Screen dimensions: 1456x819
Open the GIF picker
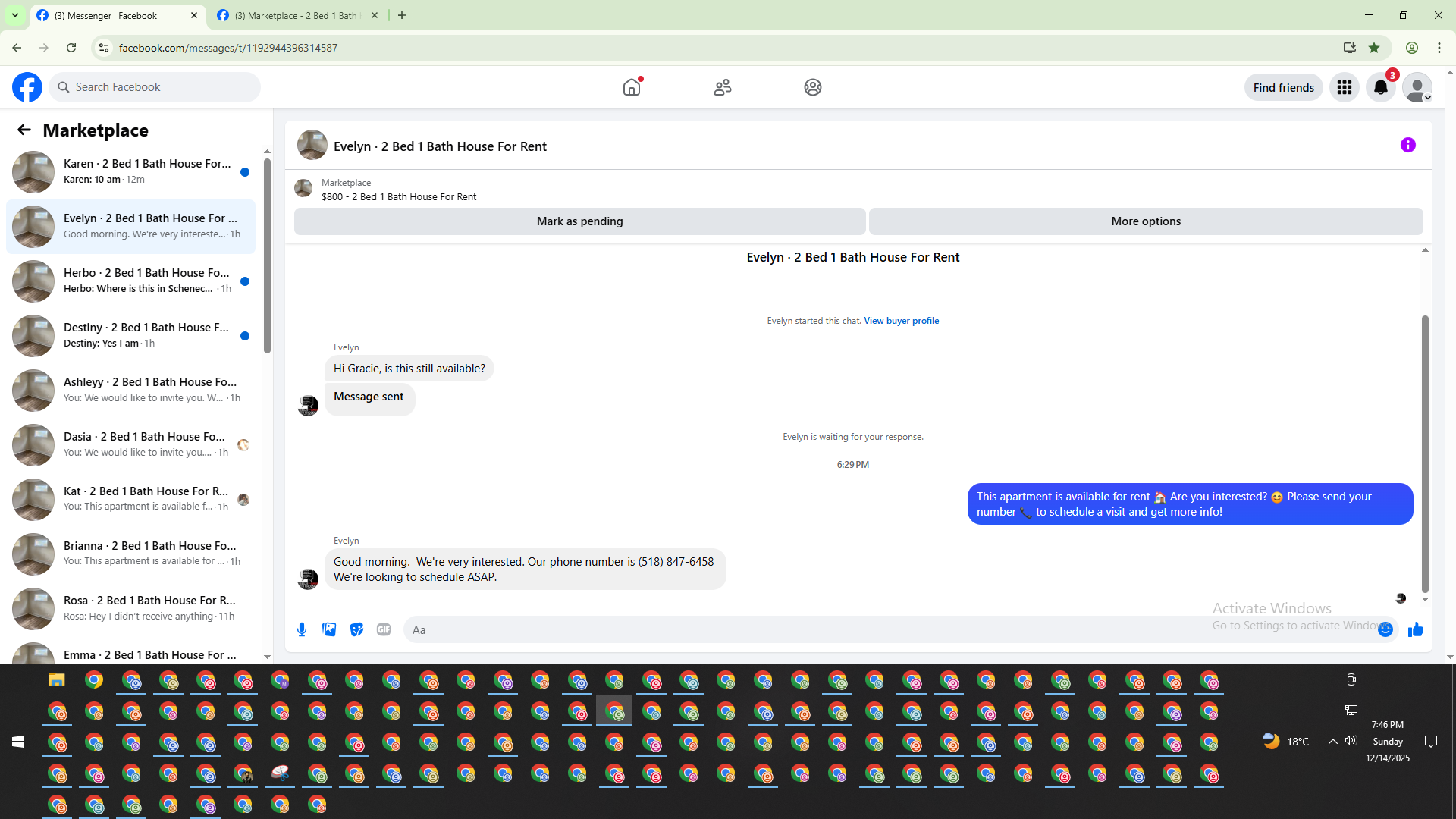point(384,629)
